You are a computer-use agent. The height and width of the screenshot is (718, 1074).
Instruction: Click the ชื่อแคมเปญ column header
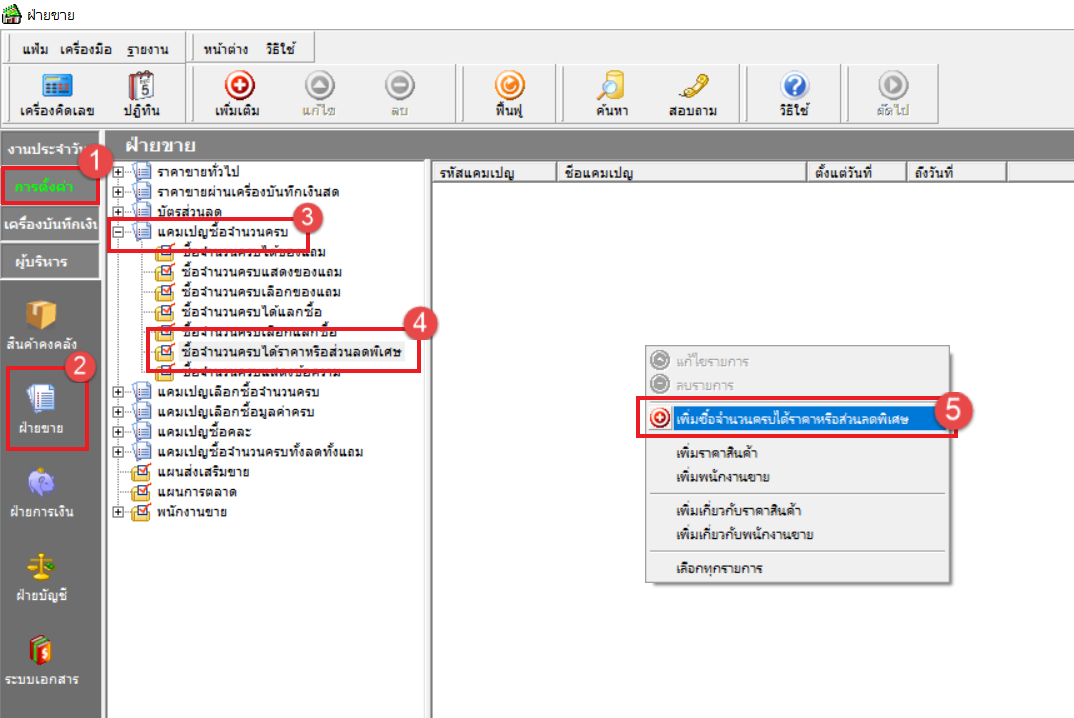(680, 173)
